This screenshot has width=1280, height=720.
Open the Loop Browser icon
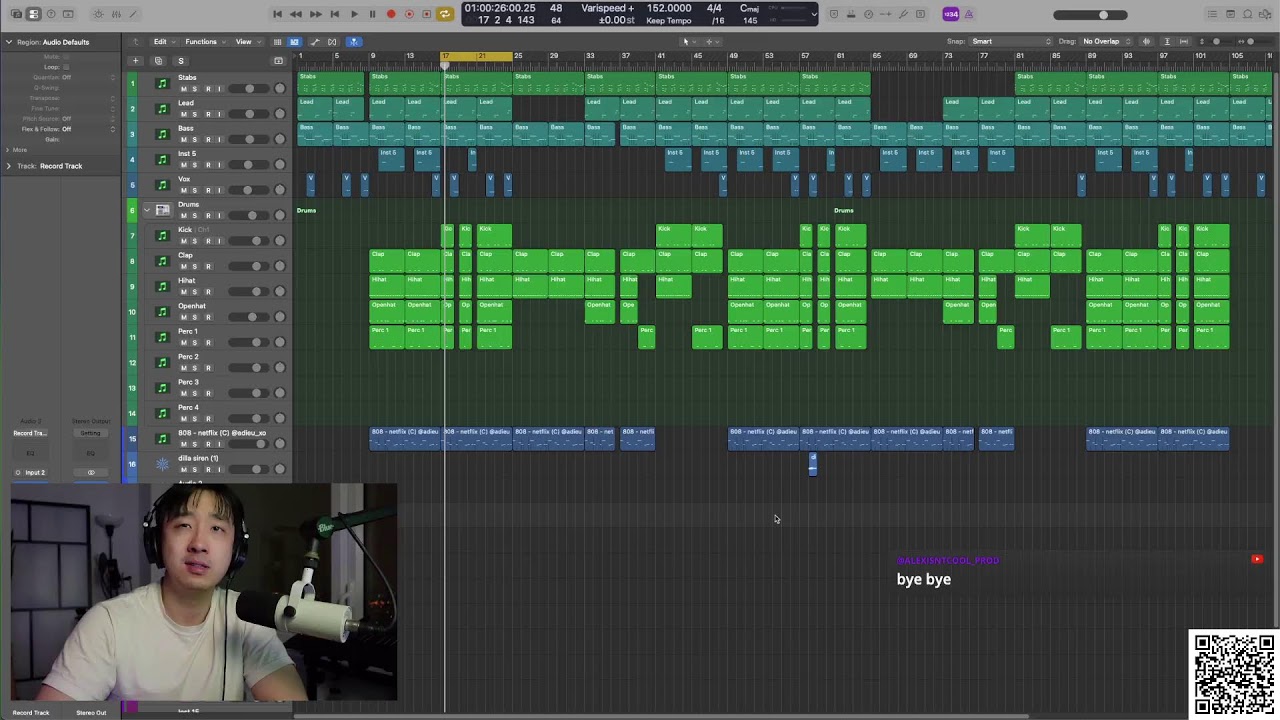pyautogui.click(x=1249, y=14)
